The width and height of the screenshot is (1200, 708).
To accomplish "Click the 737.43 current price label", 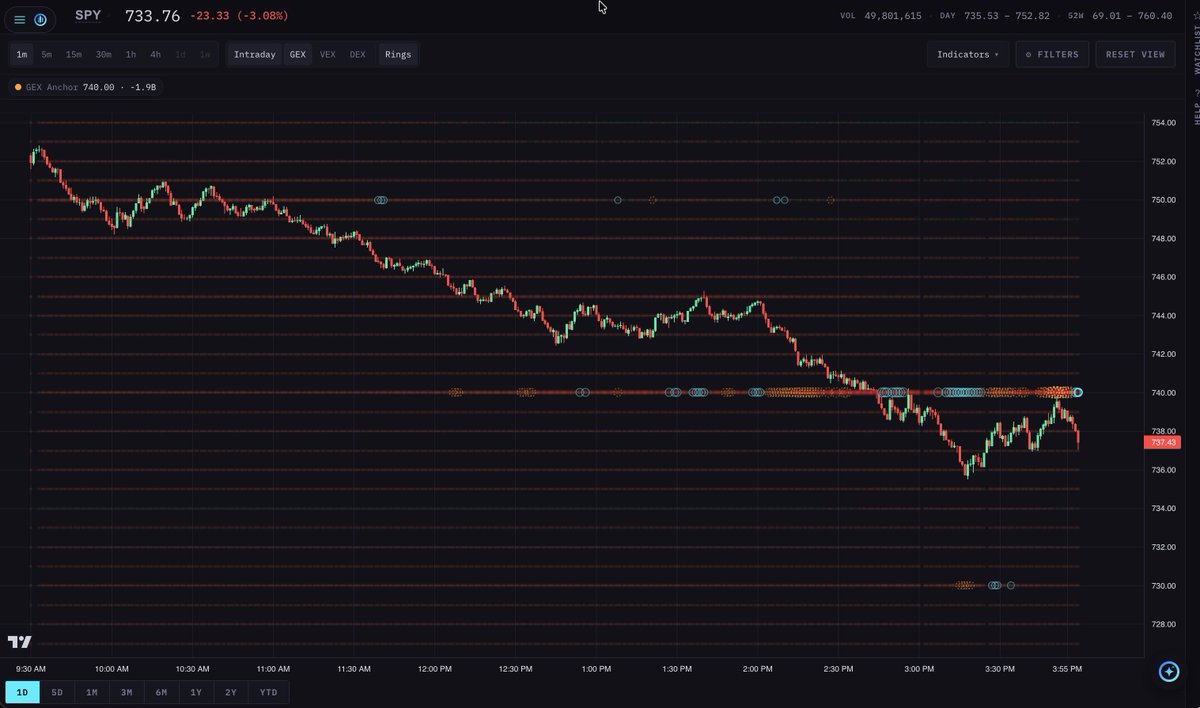I will click(x=1162, y=442).
